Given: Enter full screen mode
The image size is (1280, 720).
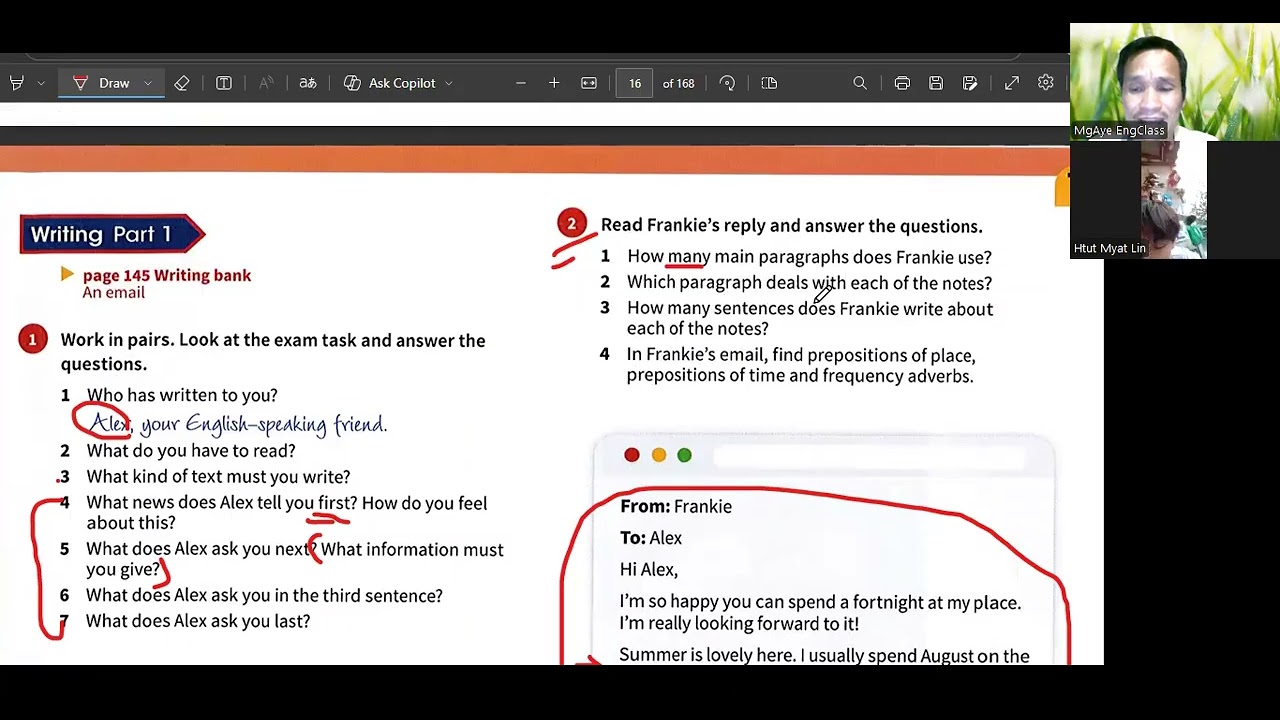Looking at the screenshot, I should [x=1012, y=83].
